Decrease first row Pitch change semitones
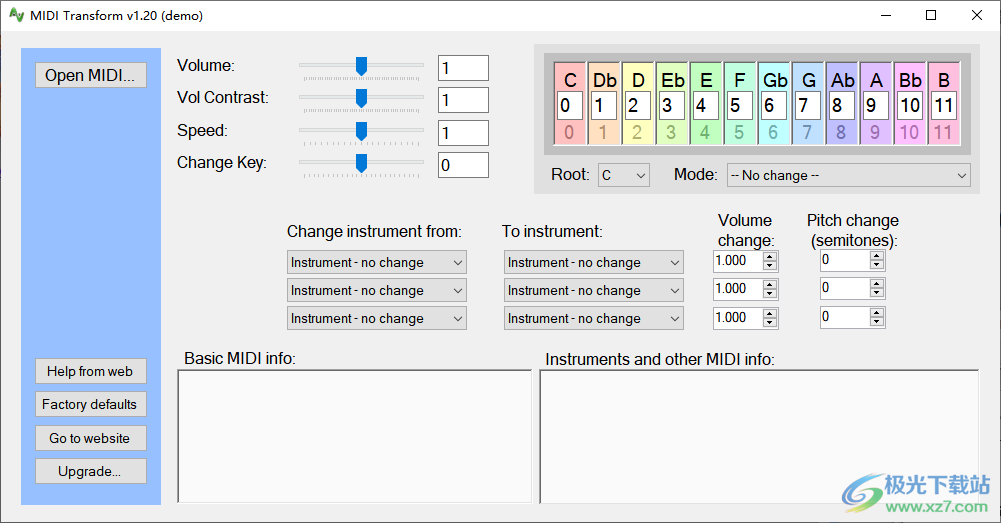The width and height of the screenshot is (1001, 523). pos(877,265)
